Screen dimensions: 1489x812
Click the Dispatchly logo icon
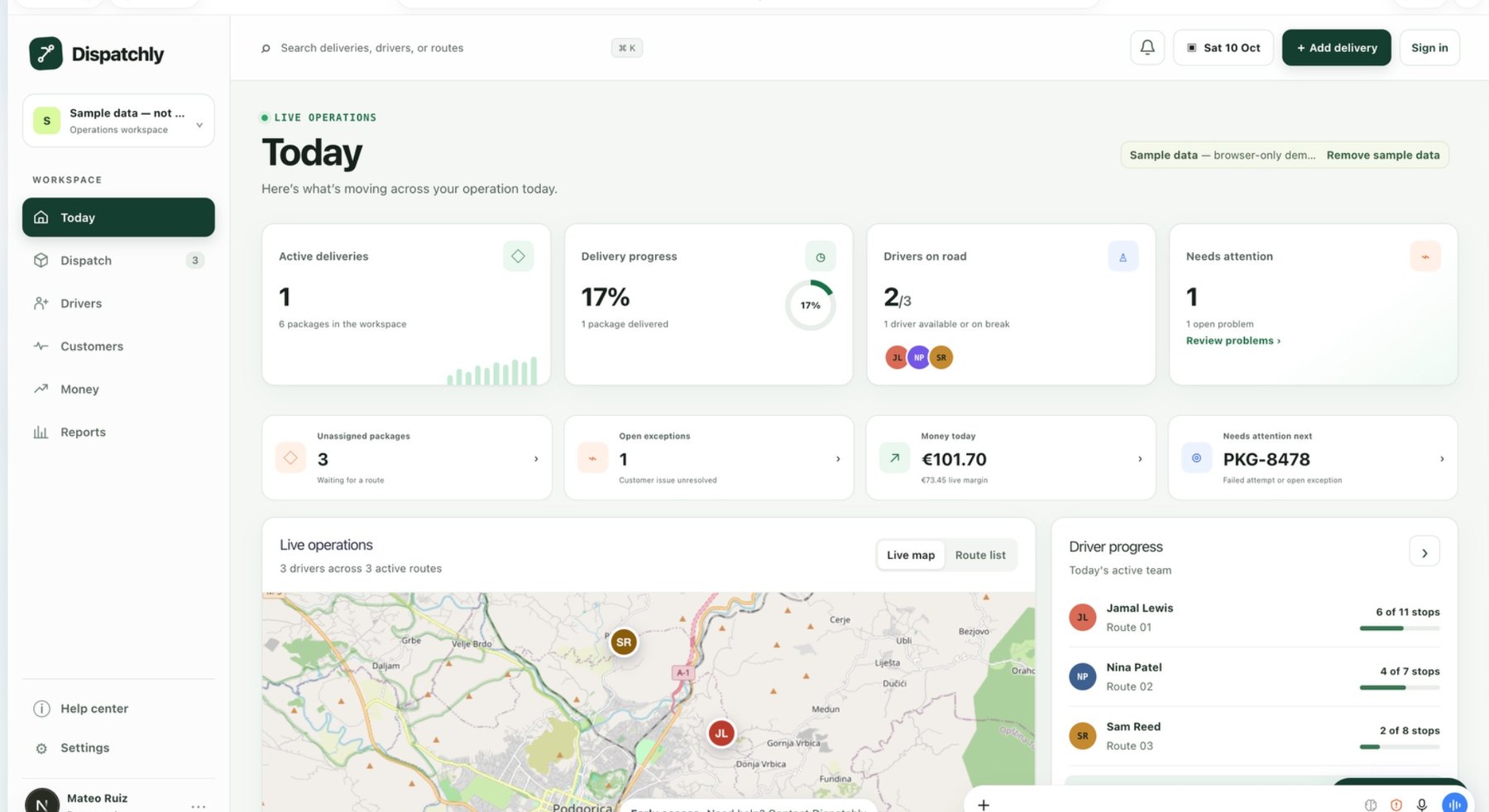(45, 54)
